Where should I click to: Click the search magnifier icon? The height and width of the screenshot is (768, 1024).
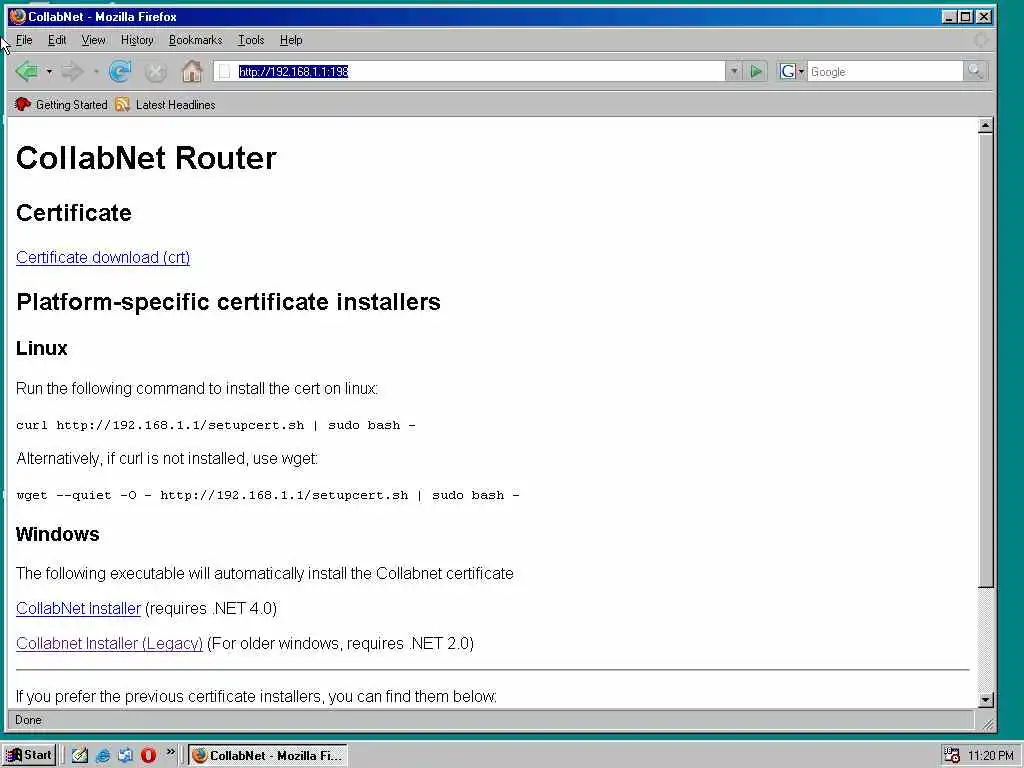click(x=975, y=71)
